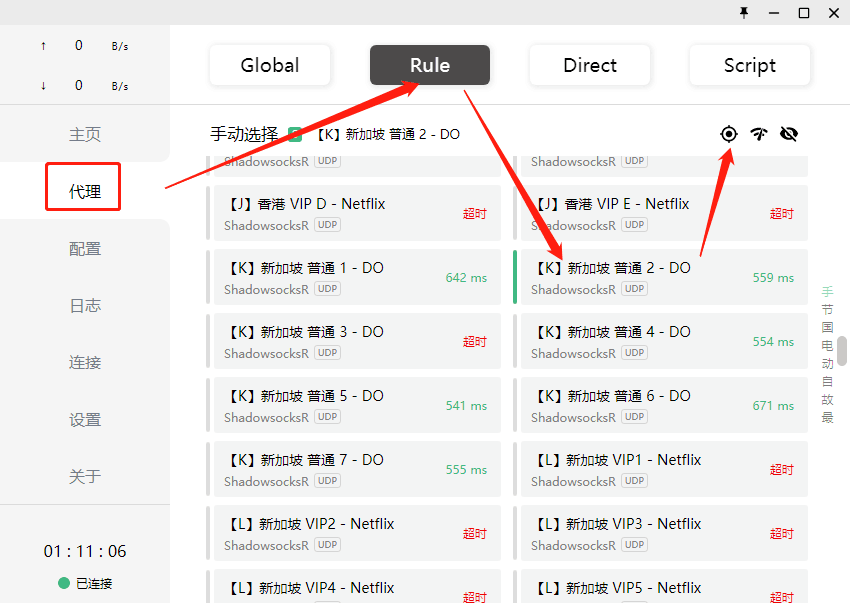Toggle the crossed-eye hide timeout proxies icon
The width and height of the screenshot is (850, 603).
789,134
